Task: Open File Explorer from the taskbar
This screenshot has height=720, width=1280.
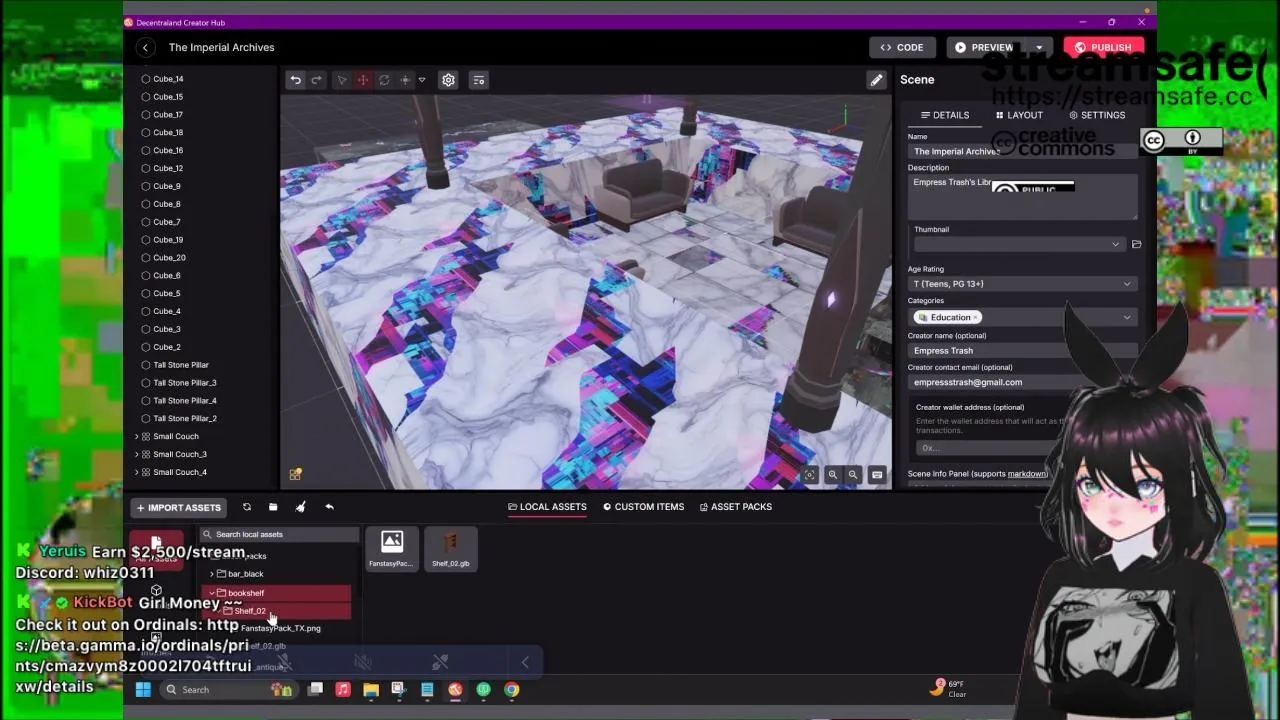Action: [371, 689]
